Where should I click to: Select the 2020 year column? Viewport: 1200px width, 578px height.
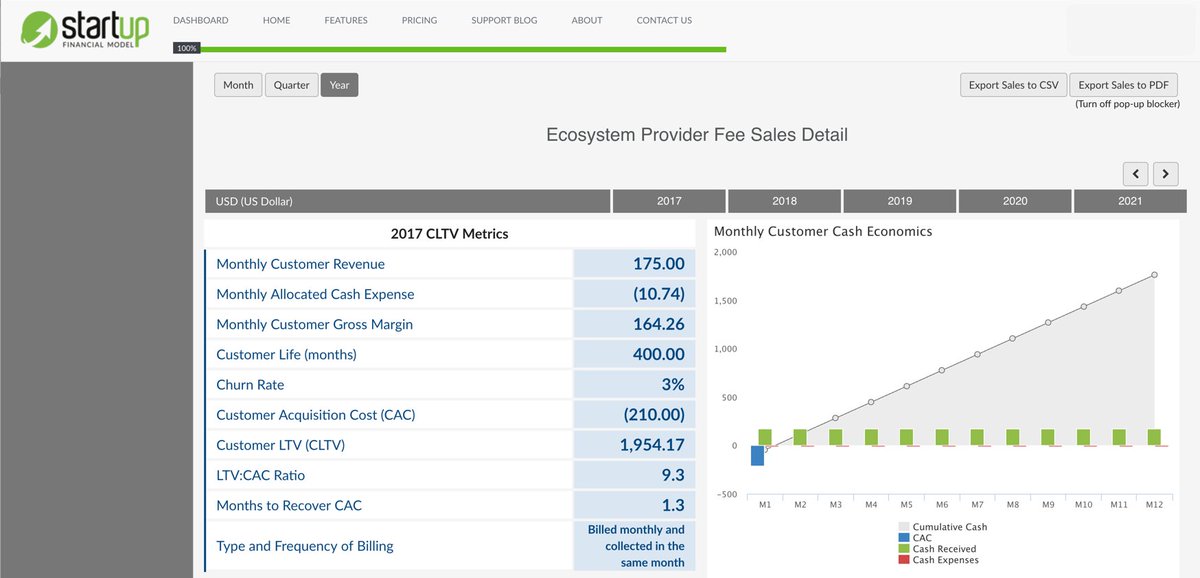coord(1015,201)
